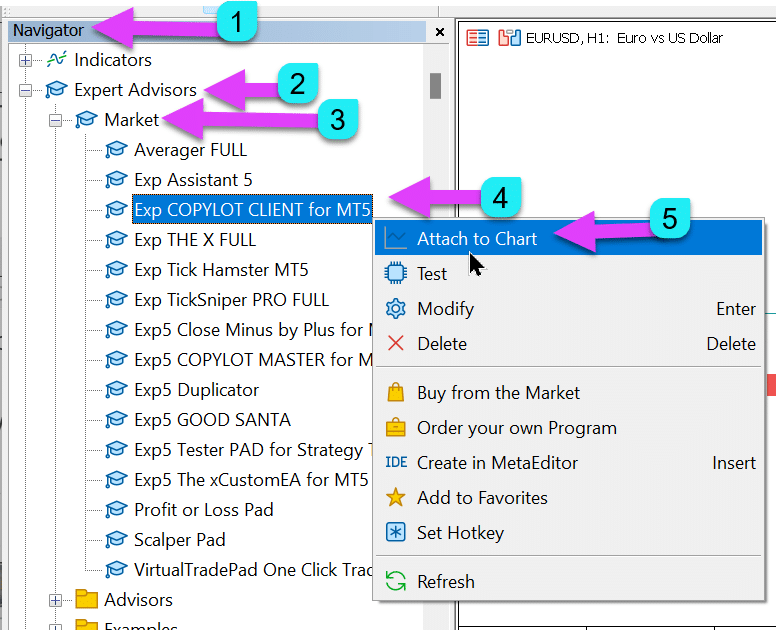Viewport: 776px width, 630px height.
Task: Click the IDE icon for MetaEditor
Action: point(396,463)
